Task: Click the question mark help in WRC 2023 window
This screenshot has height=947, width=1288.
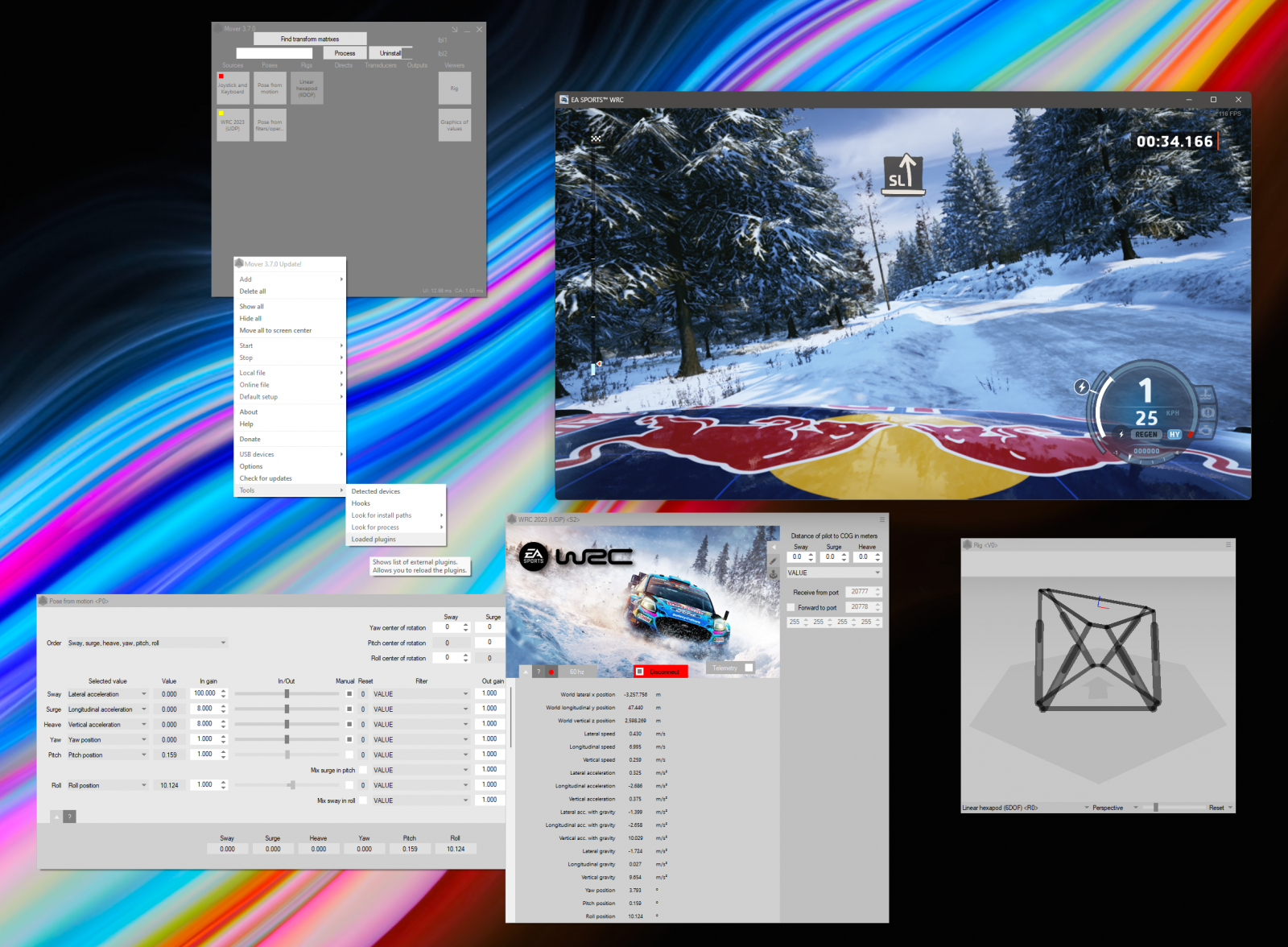Action: (x=539, y=672)
